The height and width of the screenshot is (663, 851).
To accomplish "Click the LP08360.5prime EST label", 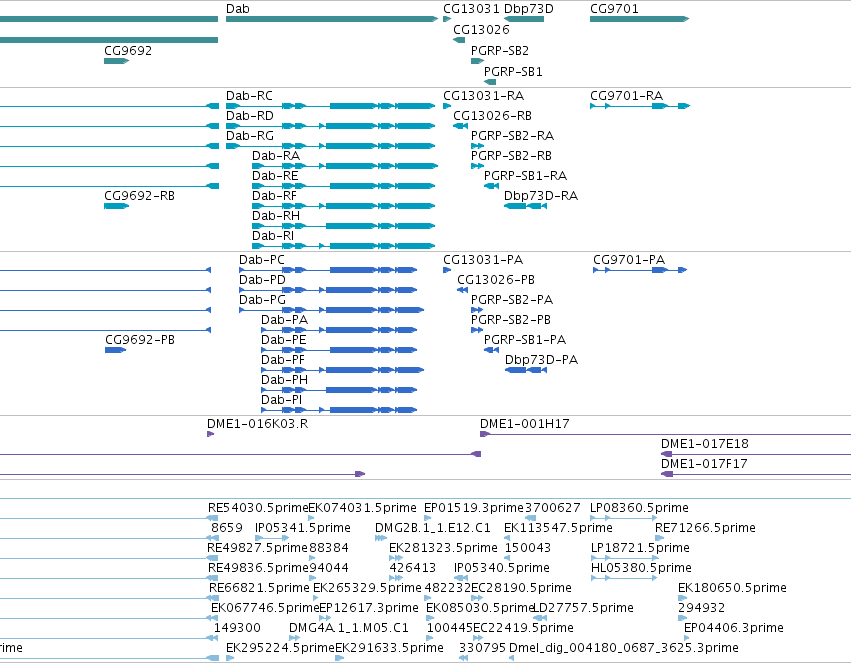I will point(639,508).
